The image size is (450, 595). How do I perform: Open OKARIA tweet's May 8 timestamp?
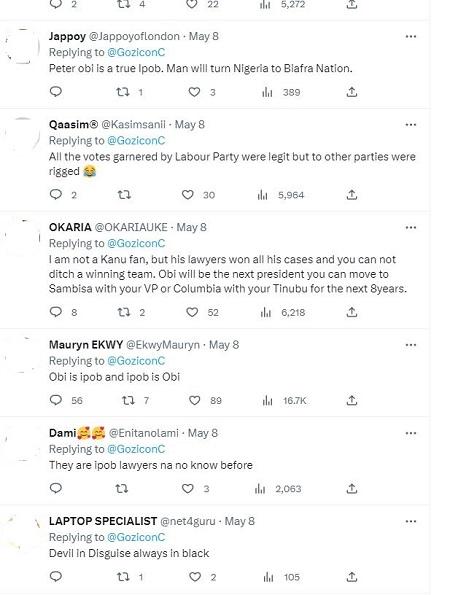click(x=192, y=227)
